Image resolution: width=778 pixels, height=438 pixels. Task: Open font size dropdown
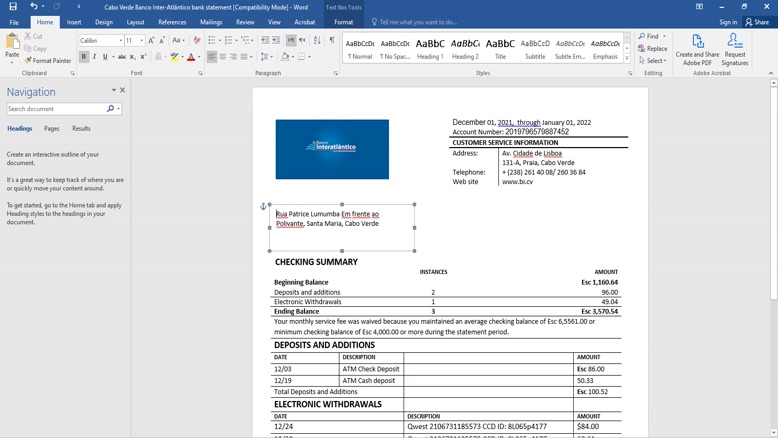tap(141, 40)
